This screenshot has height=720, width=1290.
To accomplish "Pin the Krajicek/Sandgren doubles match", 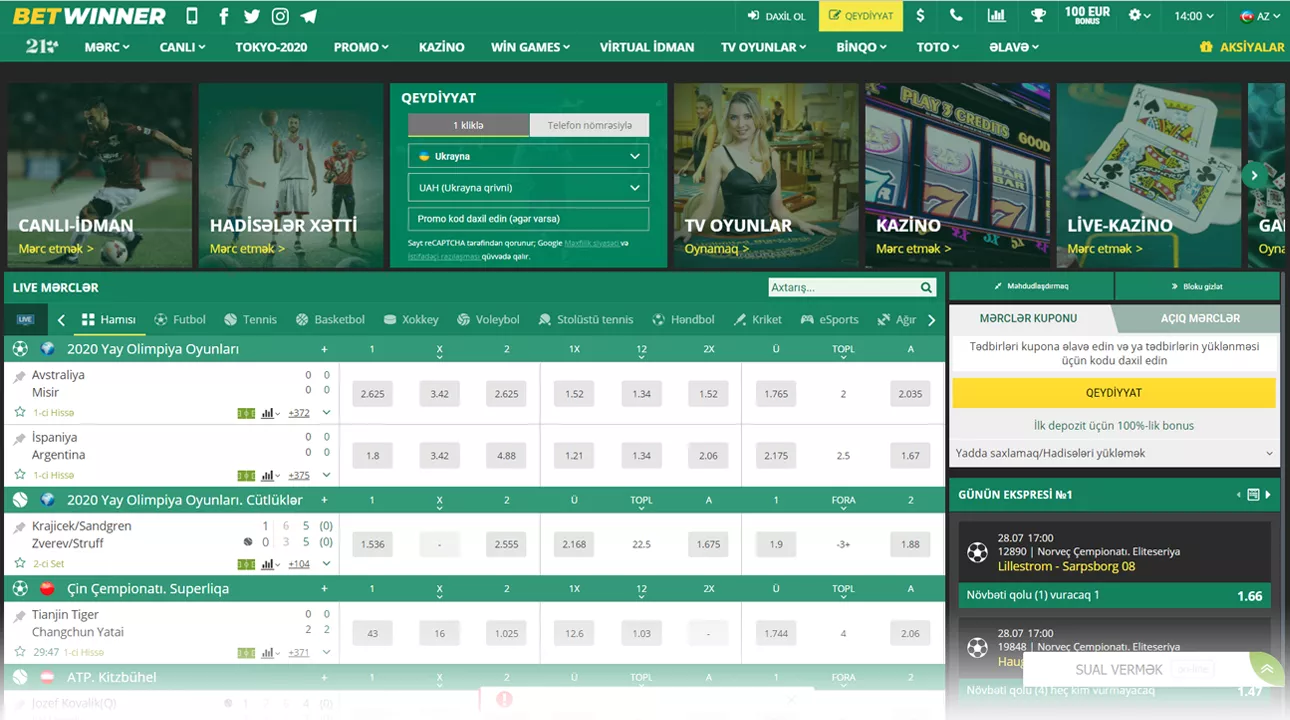I will point(17,525).
